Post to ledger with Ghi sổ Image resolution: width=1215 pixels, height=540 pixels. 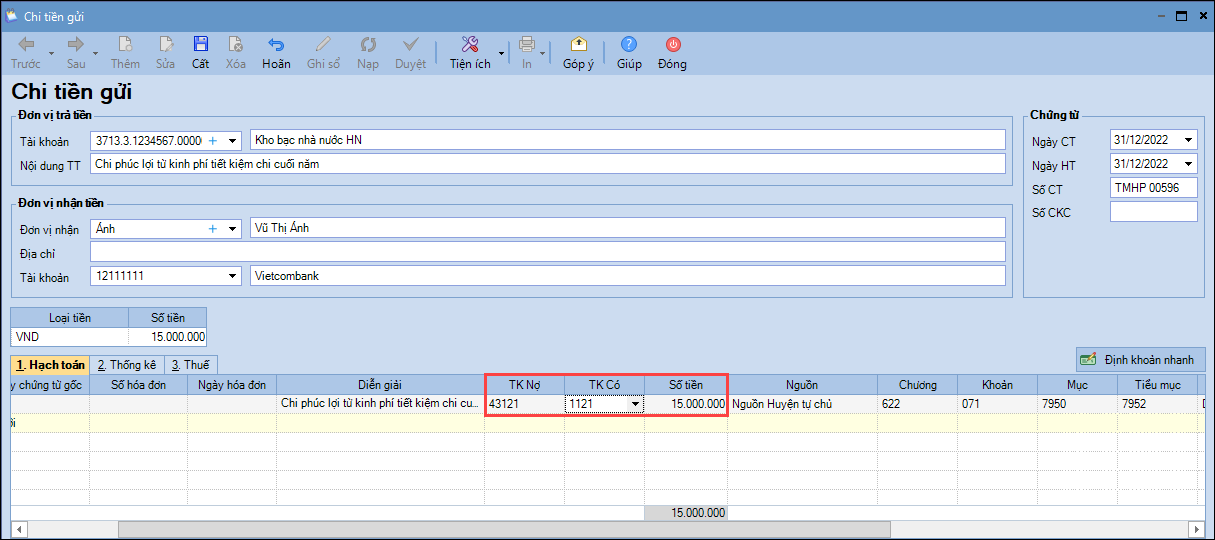pos(323,53)
